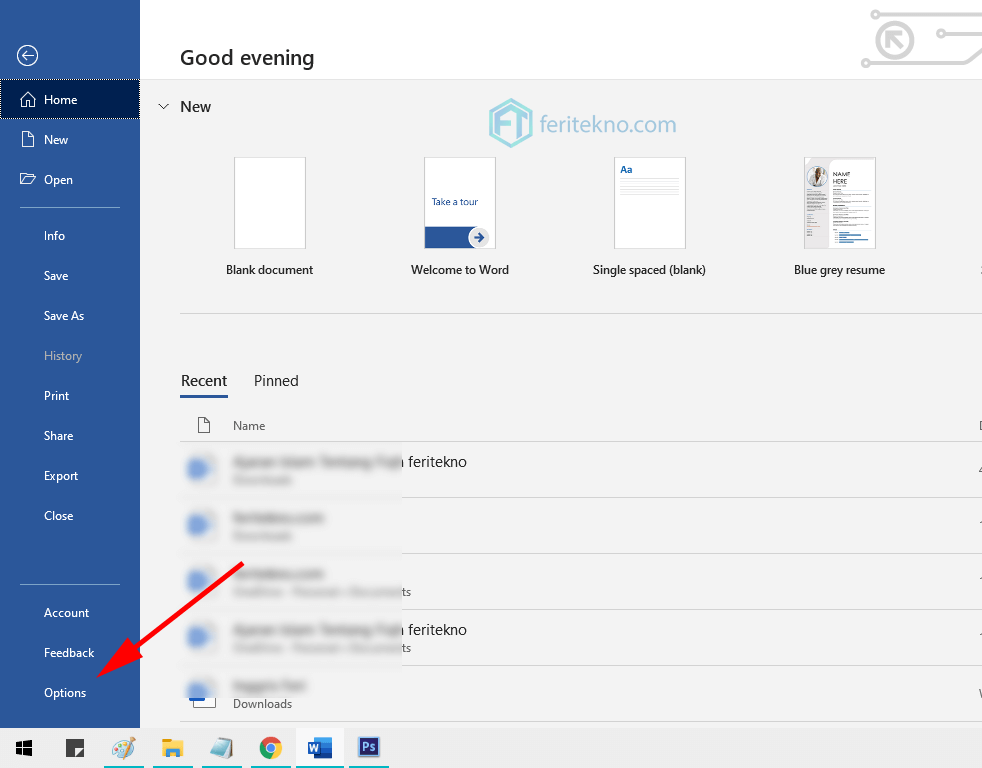Open the Home backstage page
Viewport: 982px width, 768px height.
coord(70,99)
